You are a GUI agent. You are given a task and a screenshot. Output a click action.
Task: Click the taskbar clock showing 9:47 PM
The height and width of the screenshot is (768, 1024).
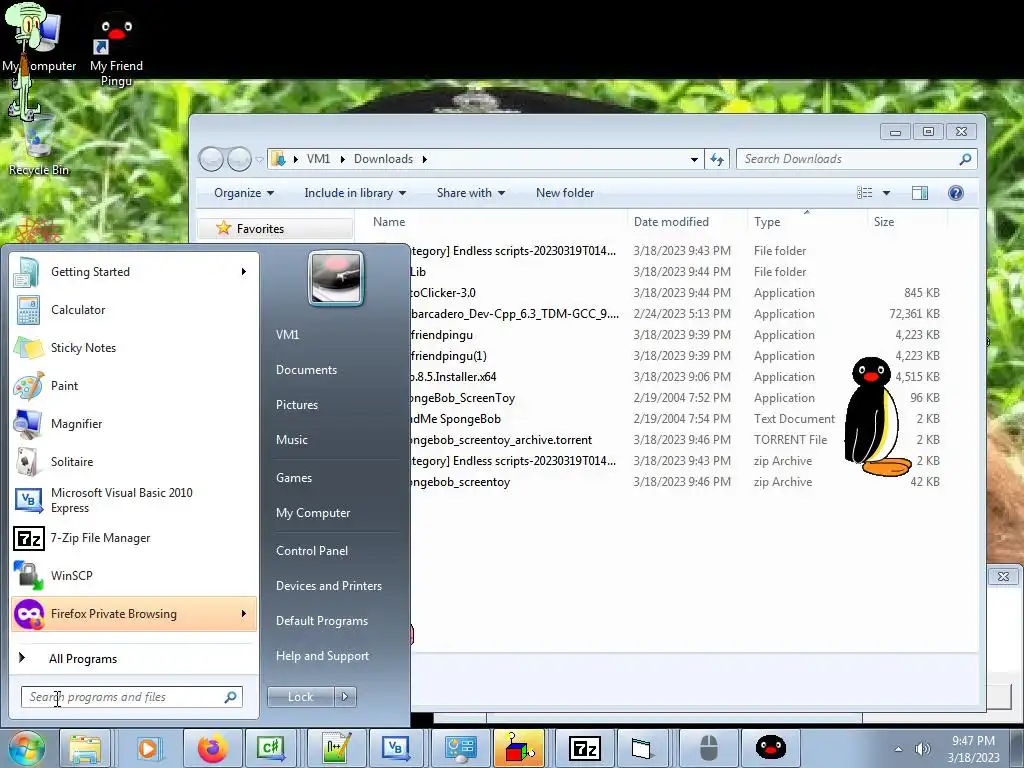click(x=973, y=749)
